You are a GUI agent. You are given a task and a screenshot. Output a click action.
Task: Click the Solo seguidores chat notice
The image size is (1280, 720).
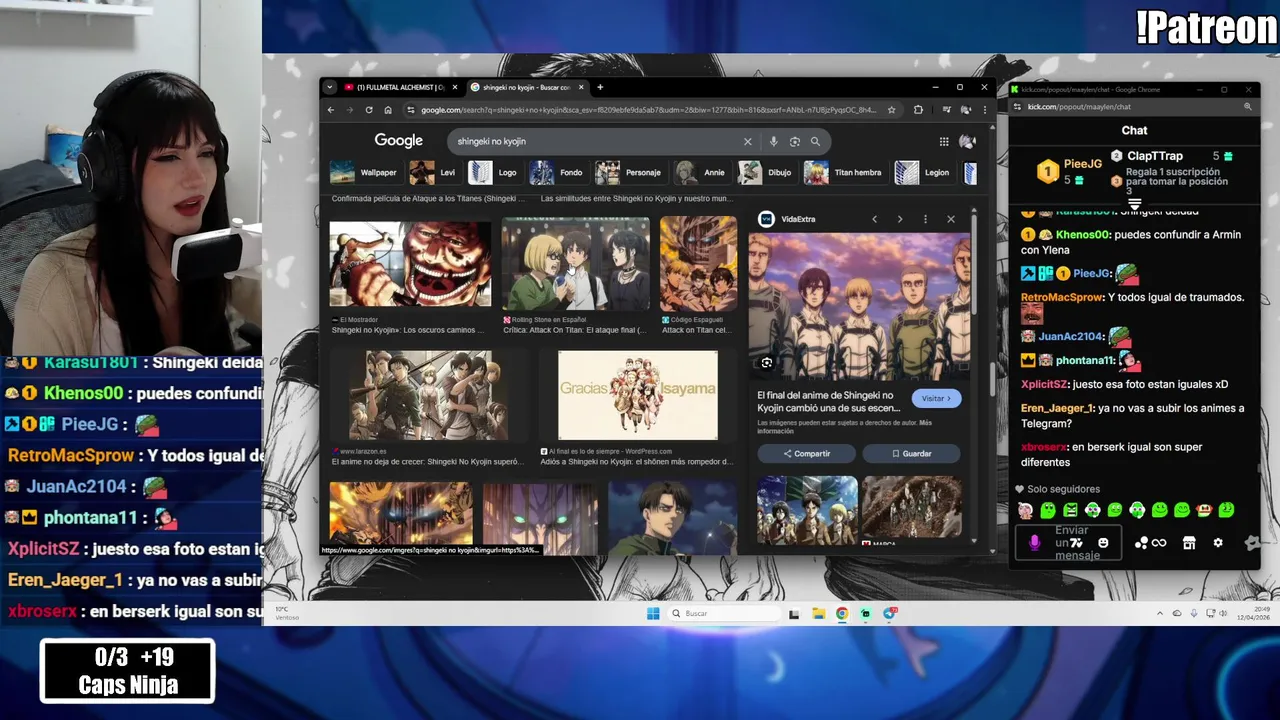[1057, 489]
